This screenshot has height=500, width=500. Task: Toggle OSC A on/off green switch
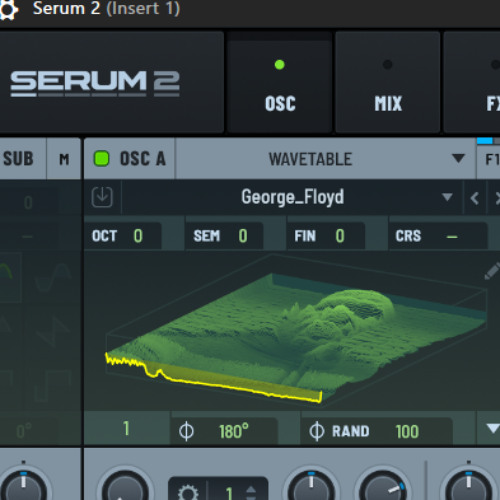(x=101, y=158)
